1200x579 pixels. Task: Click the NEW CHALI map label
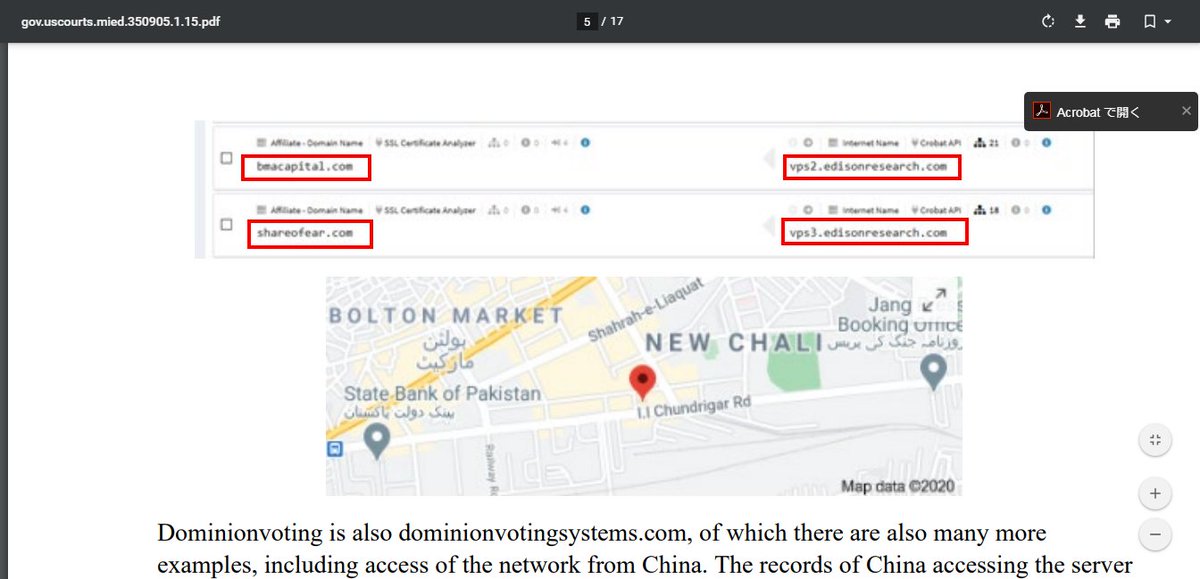pyautogui.click(x=732, y=343)
